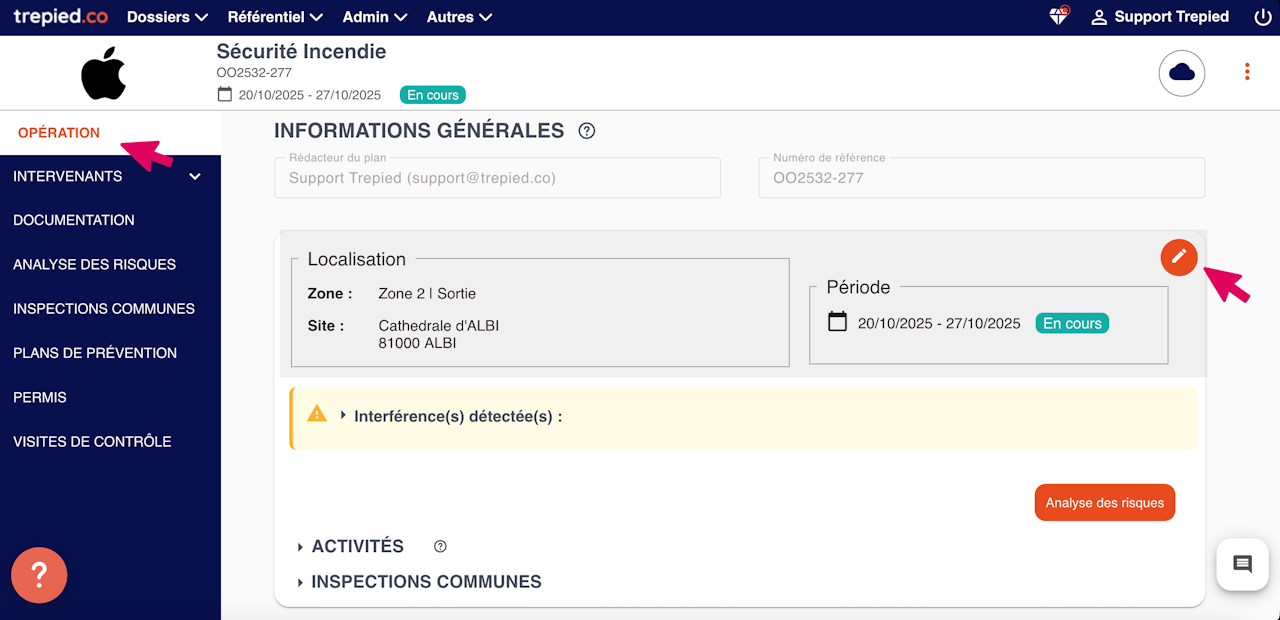
Task: Click the Numéro de référence field
Action: [981, 178]
